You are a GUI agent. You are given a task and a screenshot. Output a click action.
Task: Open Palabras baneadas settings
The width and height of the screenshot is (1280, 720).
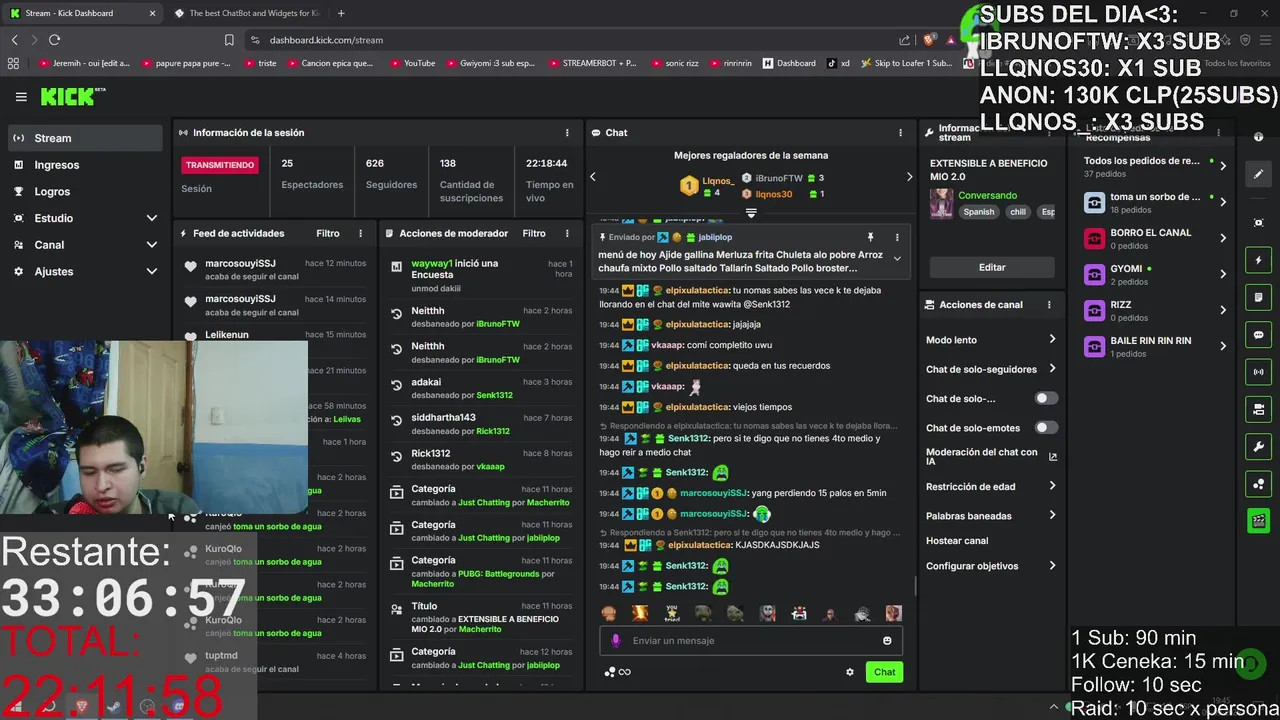(991, 516)
